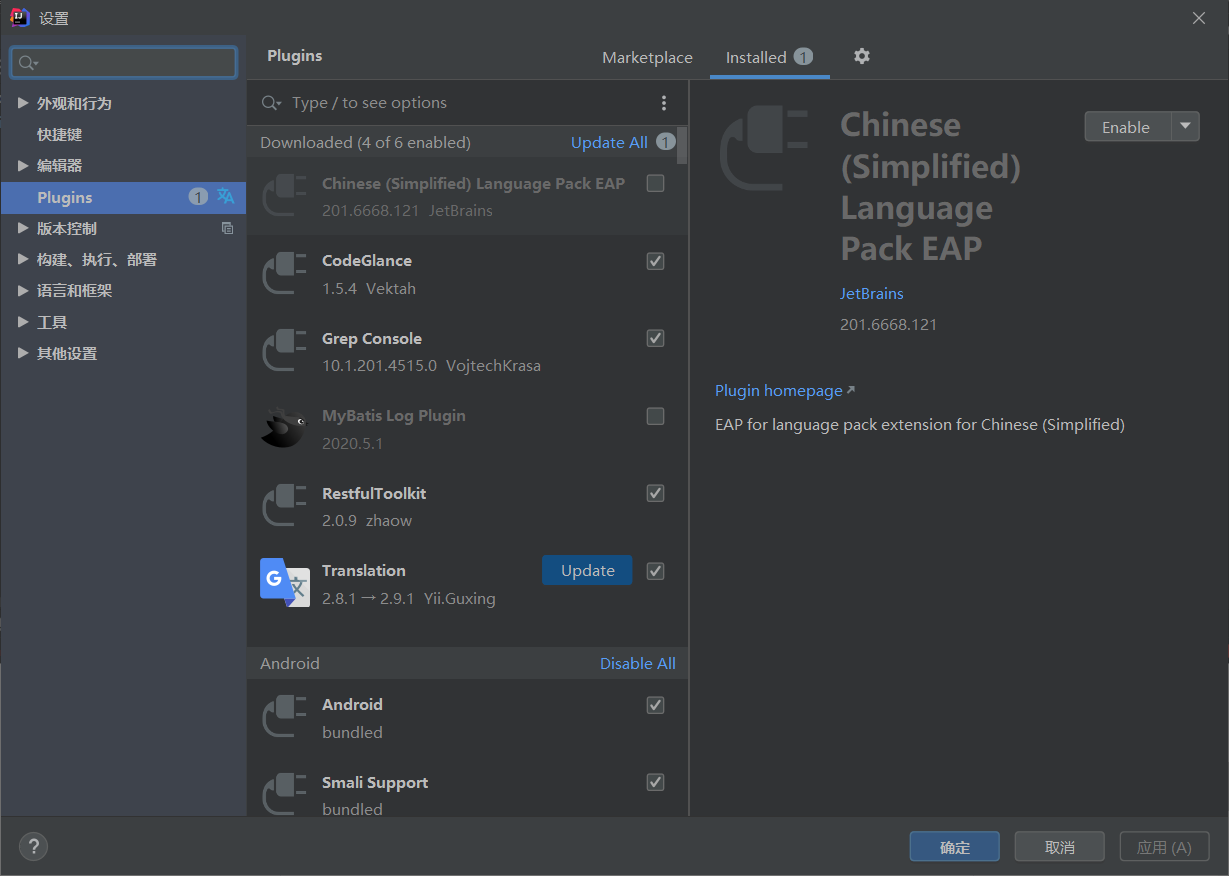Click the large plug icon in detail pane
The height and width of the screenshot is (876, 1229).
coord(765,147)
